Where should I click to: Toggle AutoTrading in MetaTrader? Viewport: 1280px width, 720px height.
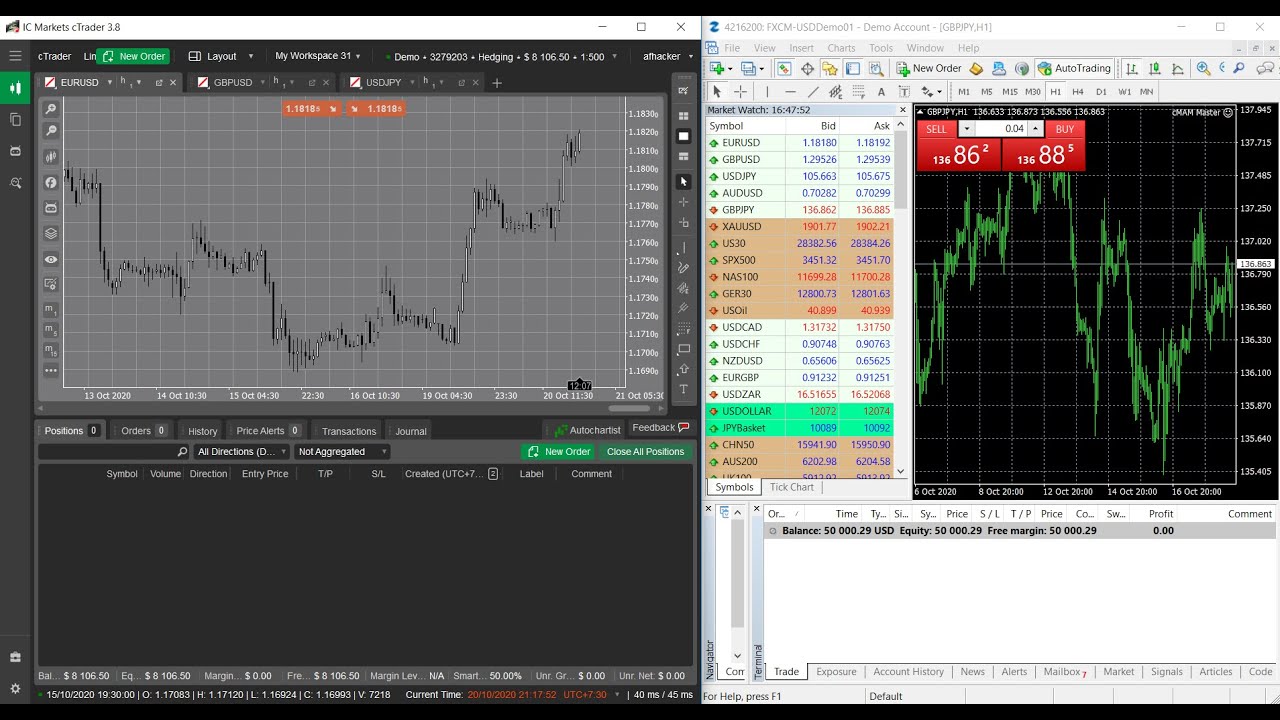click(x=1074, y=68)
